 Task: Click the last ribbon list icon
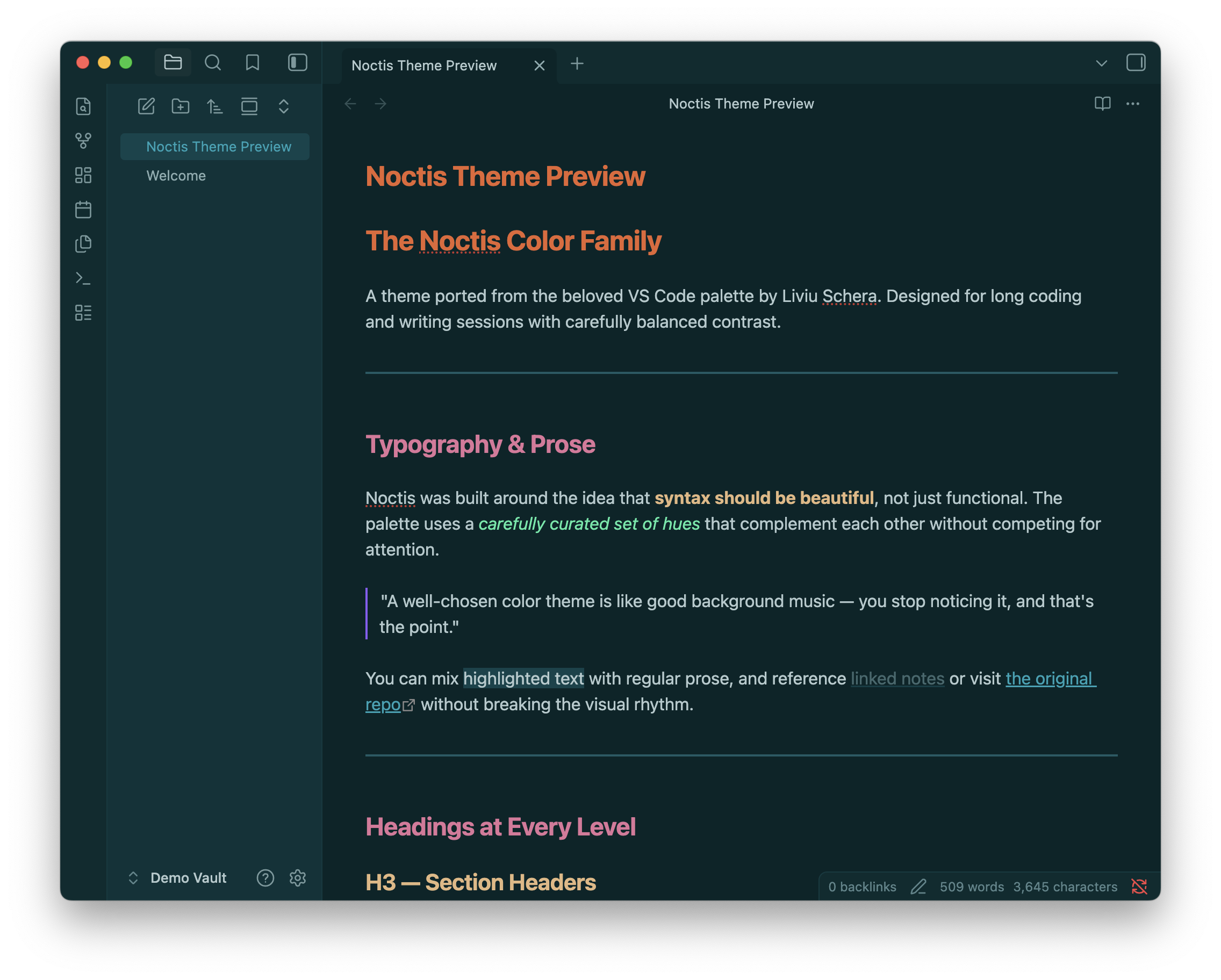click(x=83, y=313)
